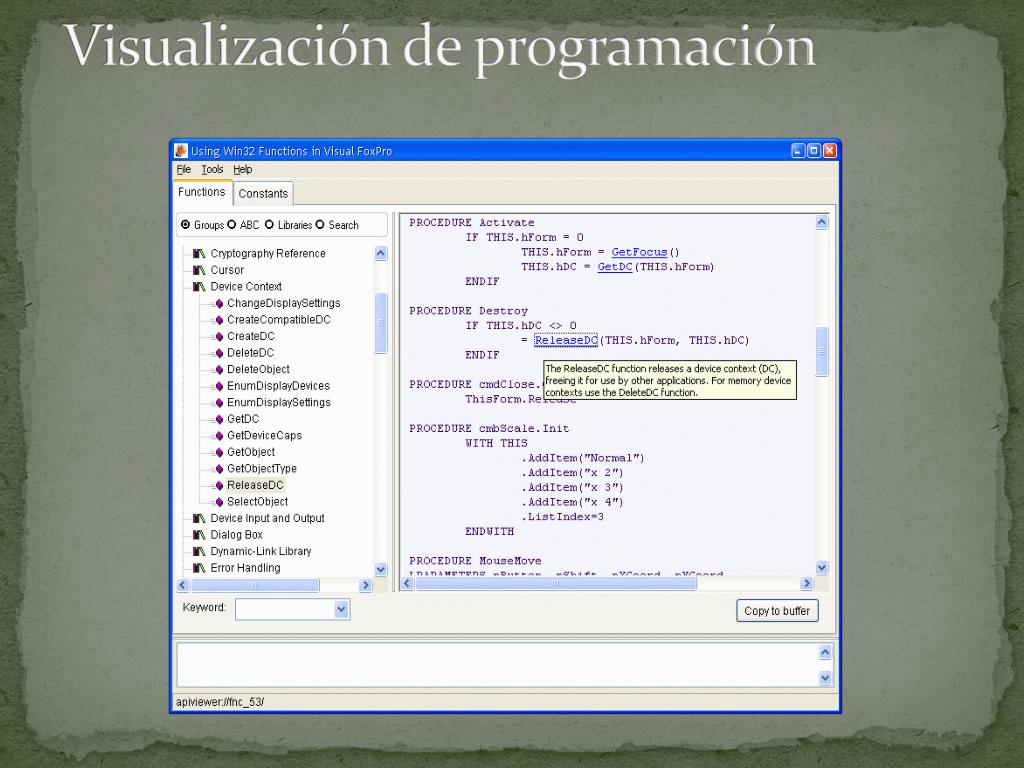Click the tree list scroll up arrow
The height and width of the screenshot is (768, 1024).
pyautogui.click(x=381, y=253)
